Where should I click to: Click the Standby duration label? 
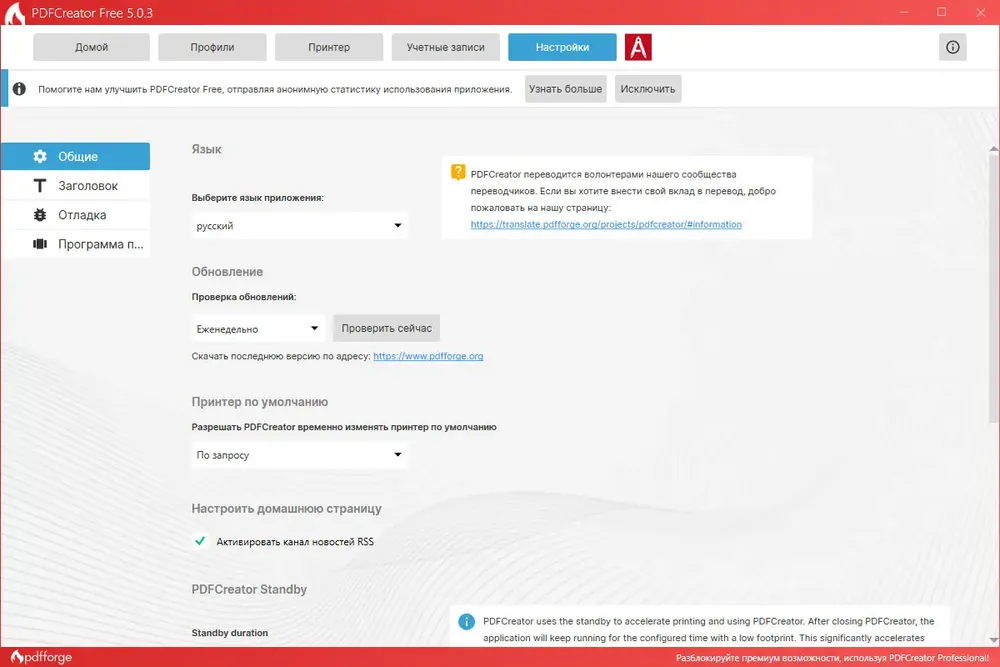click(x=230, y=633)
